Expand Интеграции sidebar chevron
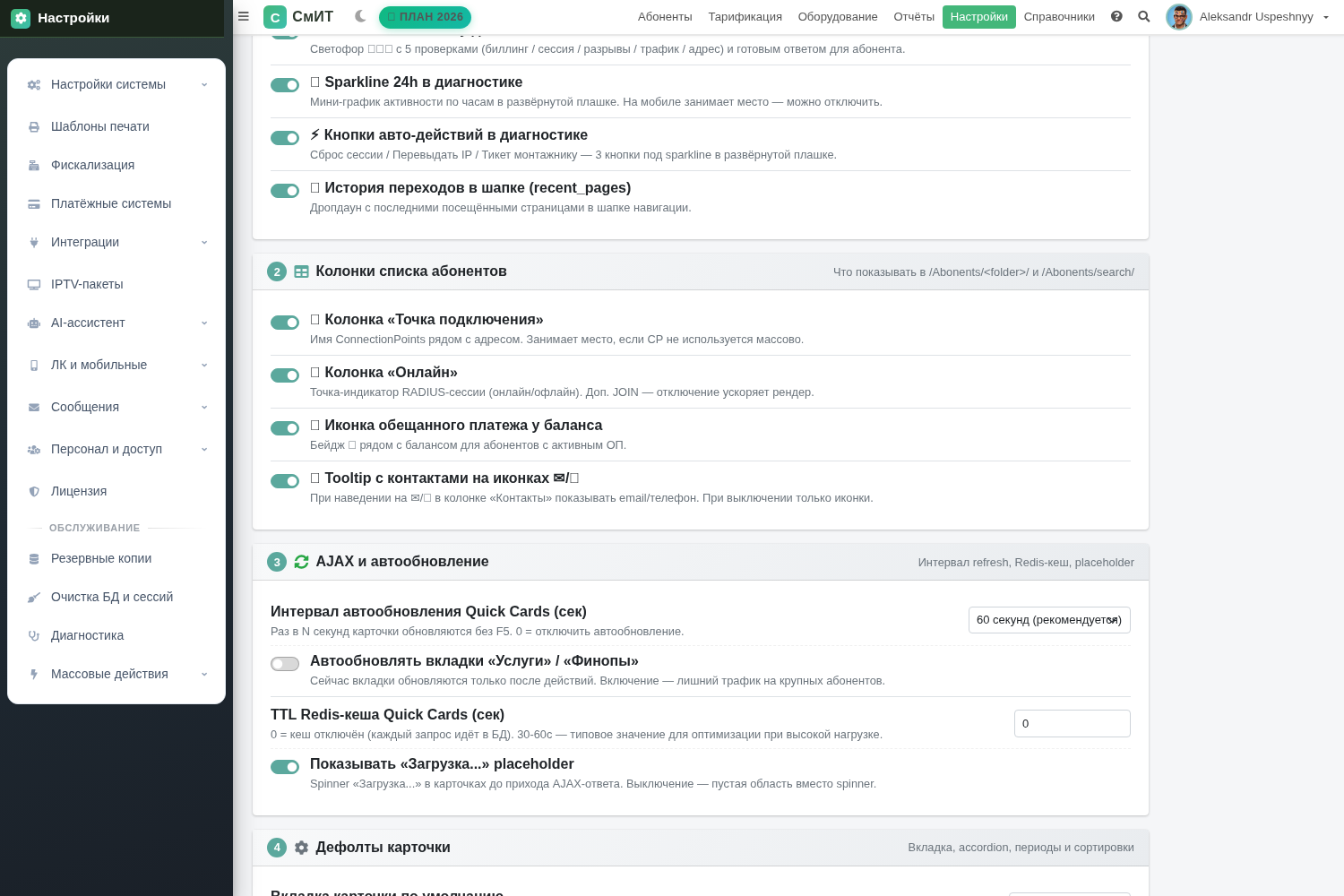 coord(204,243)
